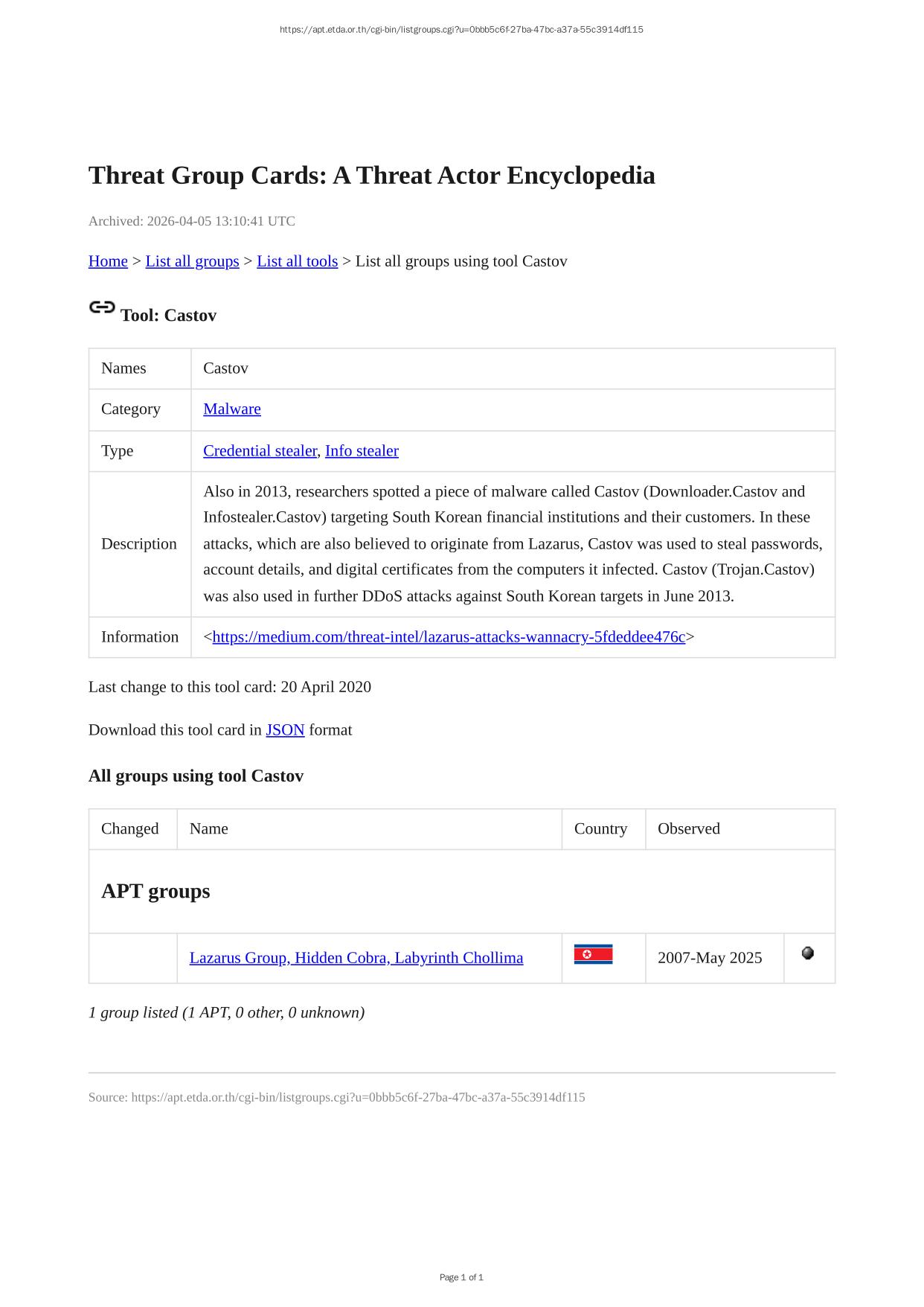Screen dimensions: 924x1307
Task: Open the medium.com Lazarus WannaCry article link
Action: coord(449,637)
